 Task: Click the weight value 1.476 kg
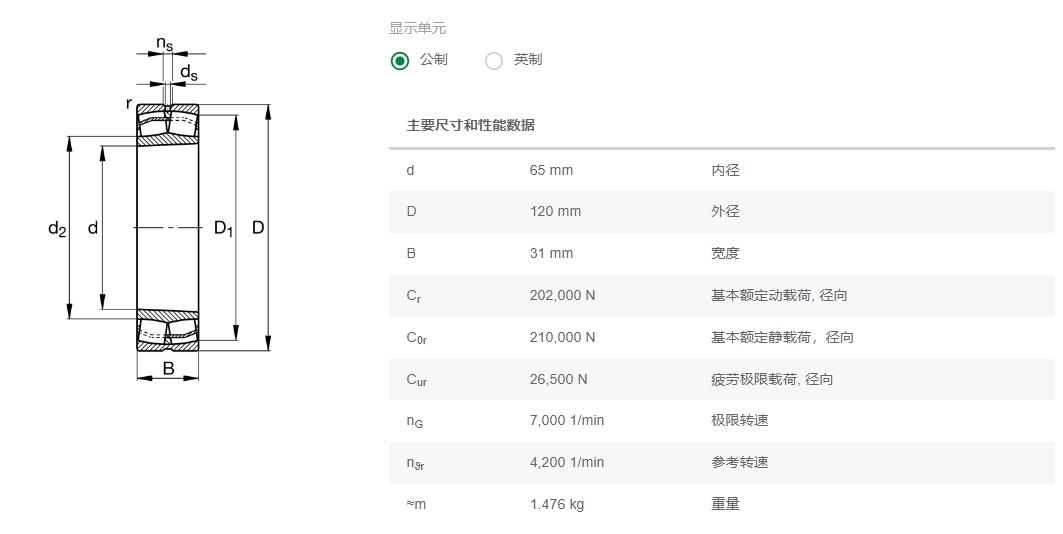[557, 504]
